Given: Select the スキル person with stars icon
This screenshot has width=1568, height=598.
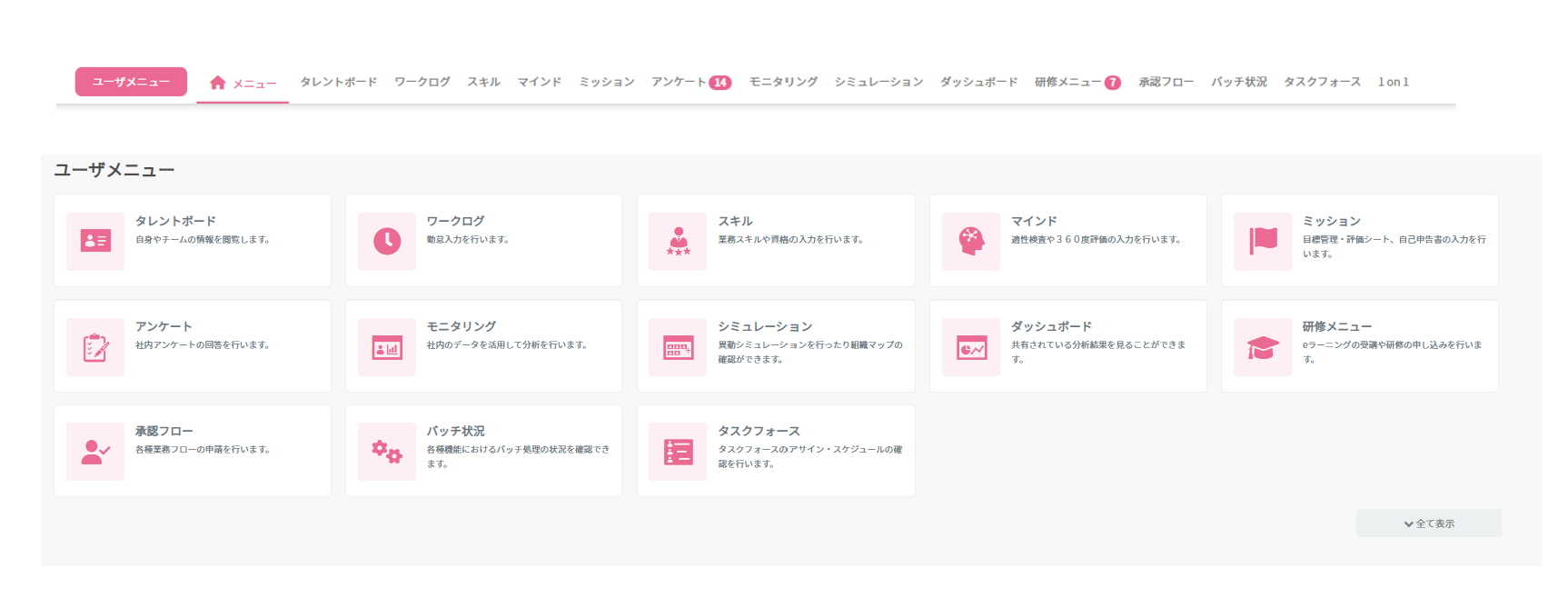Looking at the screenshot, I should coord(678,241).
